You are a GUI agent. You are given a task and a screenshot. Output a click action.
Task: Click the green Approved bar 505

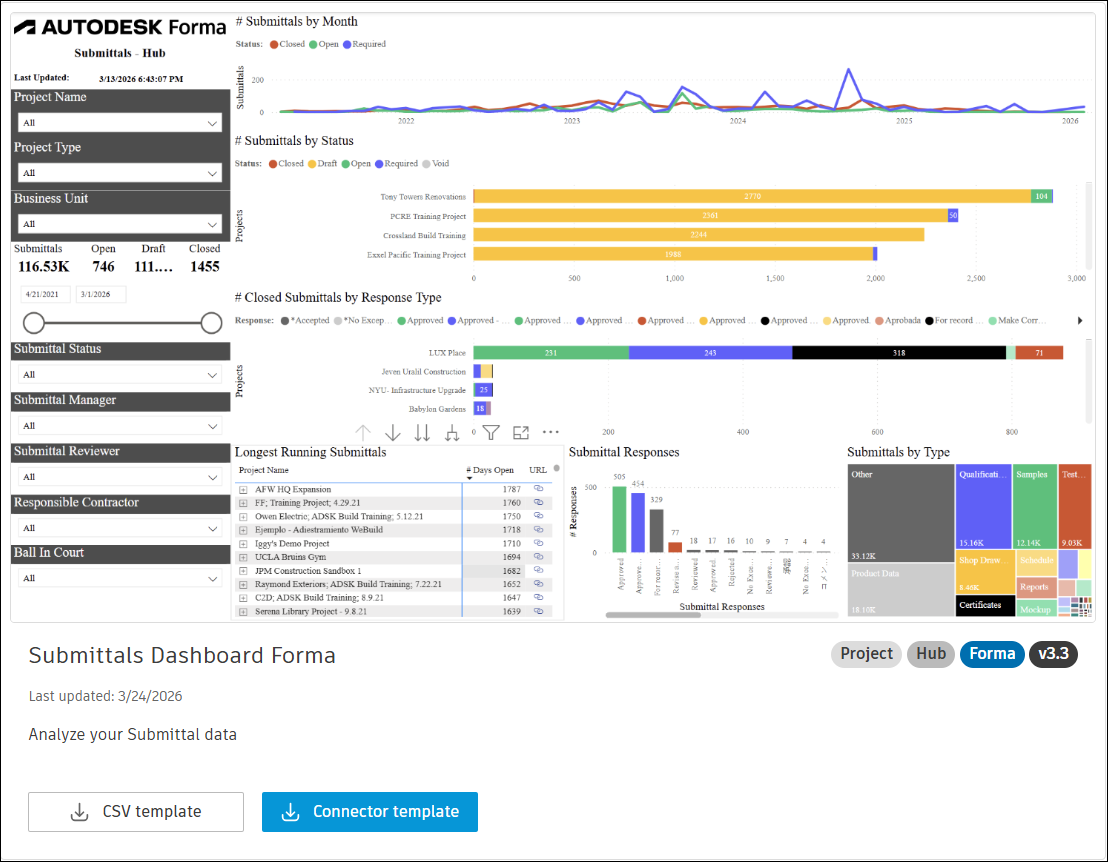(x=620, y=519)
